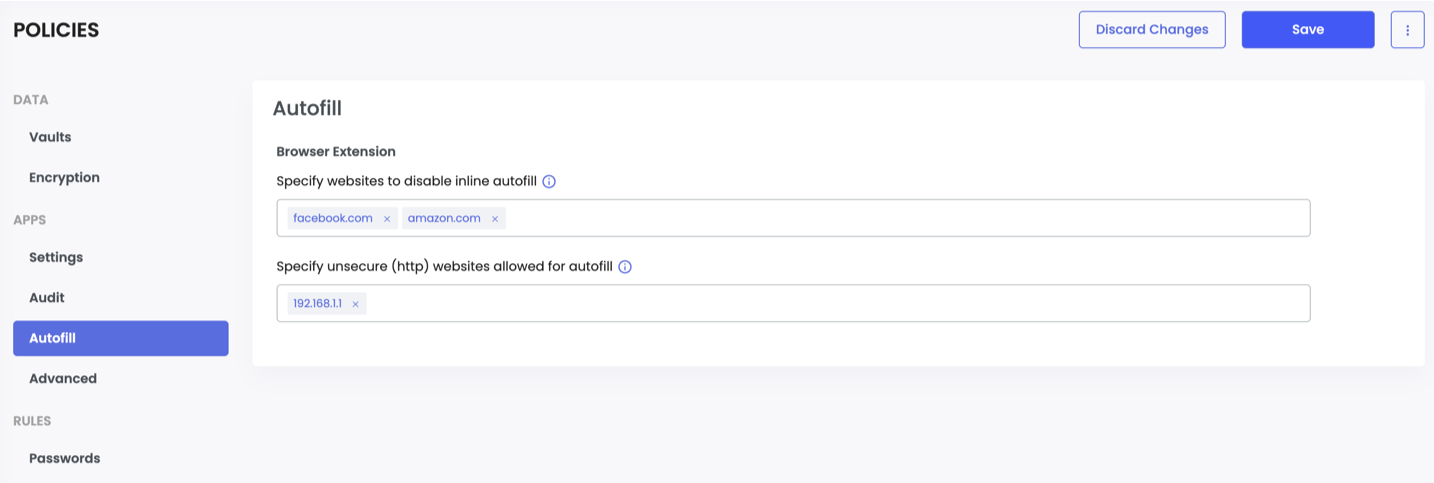Click 'Specify unsecure (http) websites allowed' label
Image resolution: width=1434 pixels, height=483 pixels.
tap(445, 267)
